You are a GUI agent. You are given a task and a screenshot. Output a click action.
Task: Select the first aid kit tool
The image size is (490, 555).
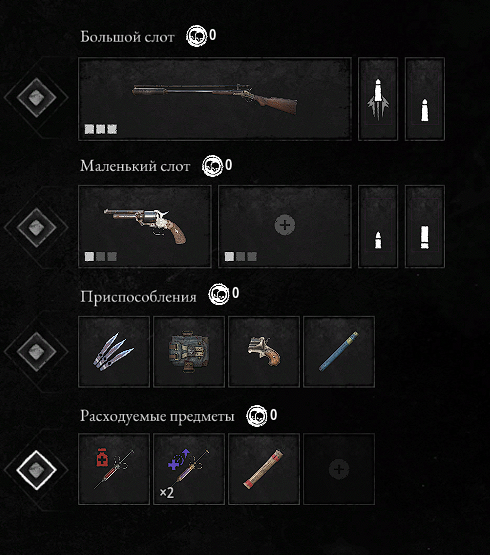189,351
